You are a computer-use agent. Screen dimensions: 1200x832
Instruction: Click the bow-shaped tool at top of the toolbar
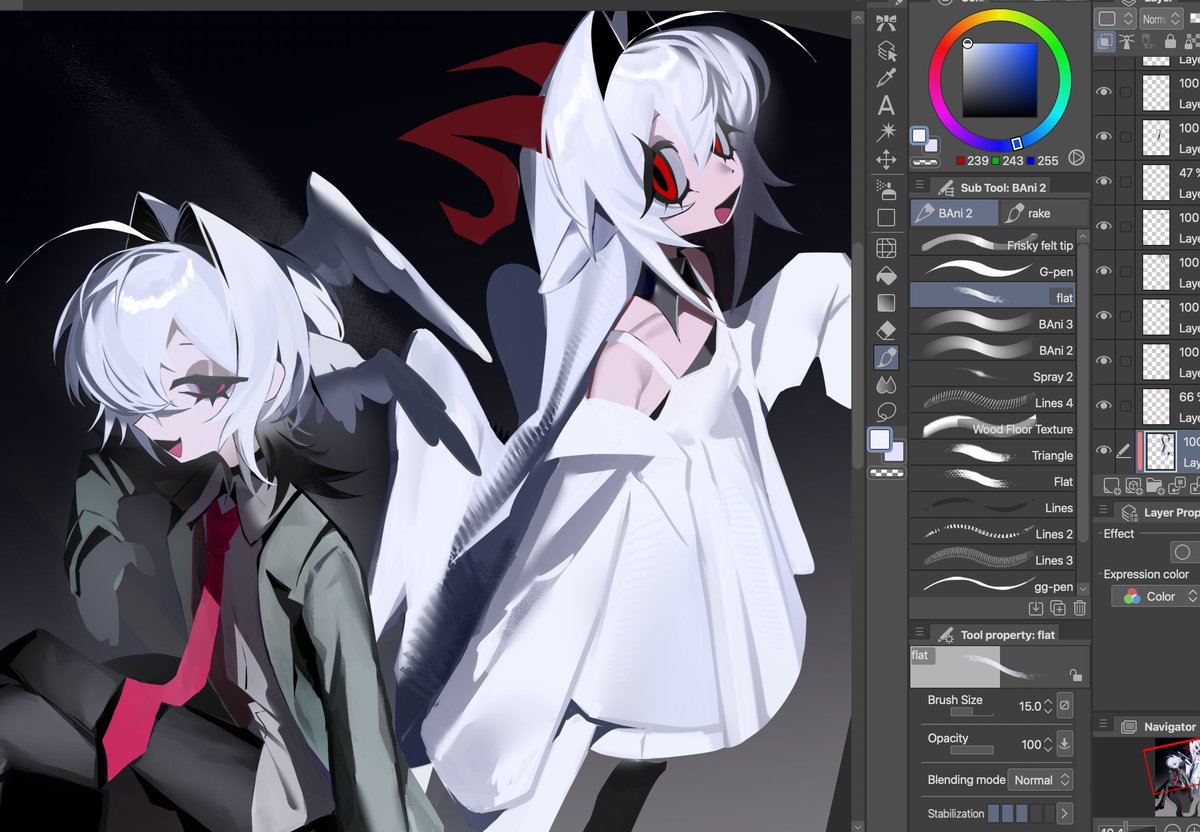click(x=886, y=24)
